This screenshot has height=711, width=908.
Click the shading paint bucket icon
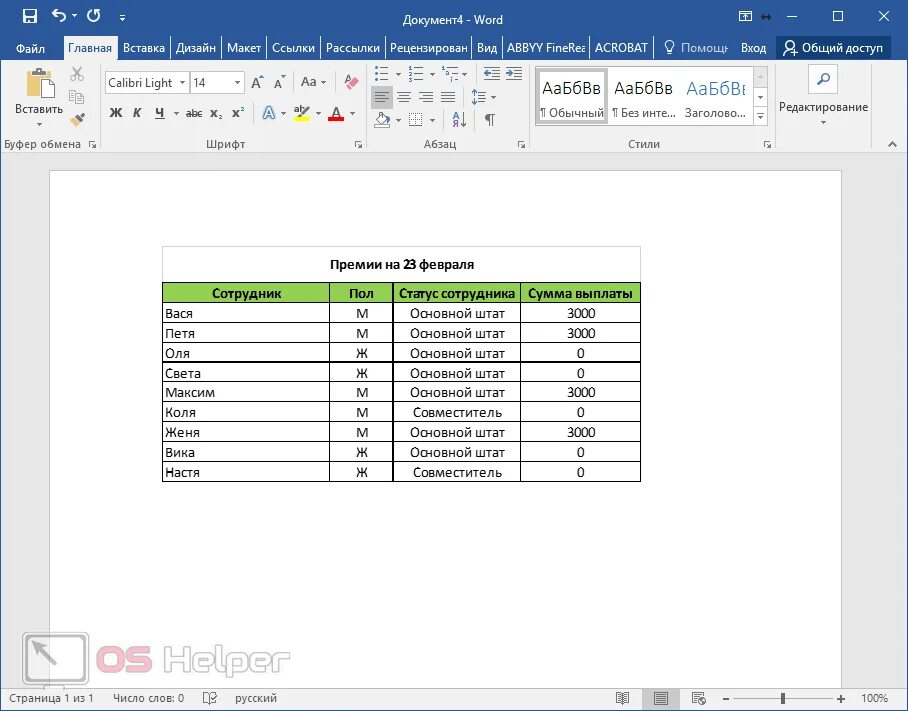pos(382,120)
